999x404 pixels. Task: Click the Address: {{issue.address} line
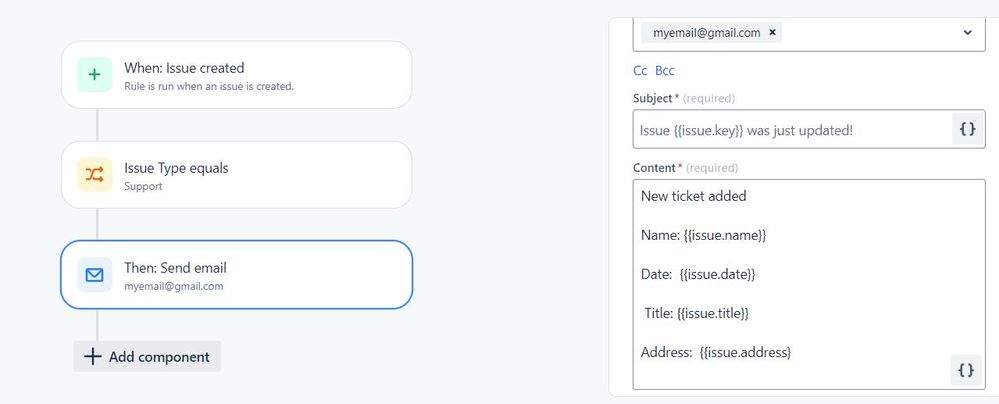[x=716, y=352]
